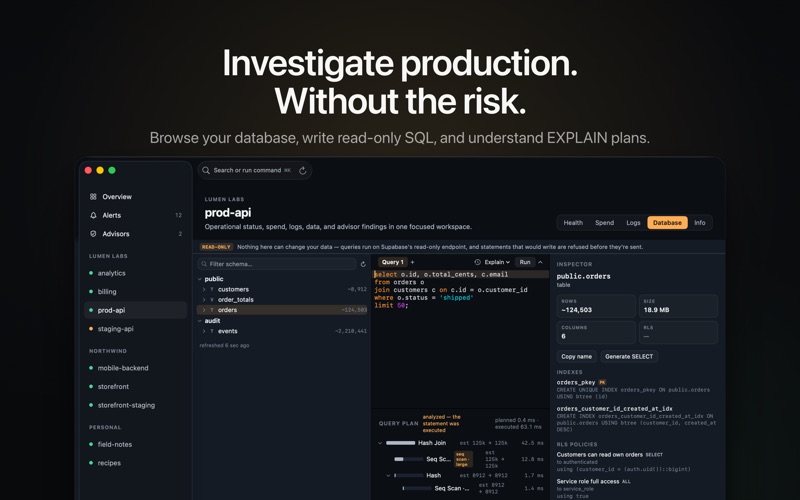
Task: Click the refresh icon beside the command search
Action: pos(303,170)
